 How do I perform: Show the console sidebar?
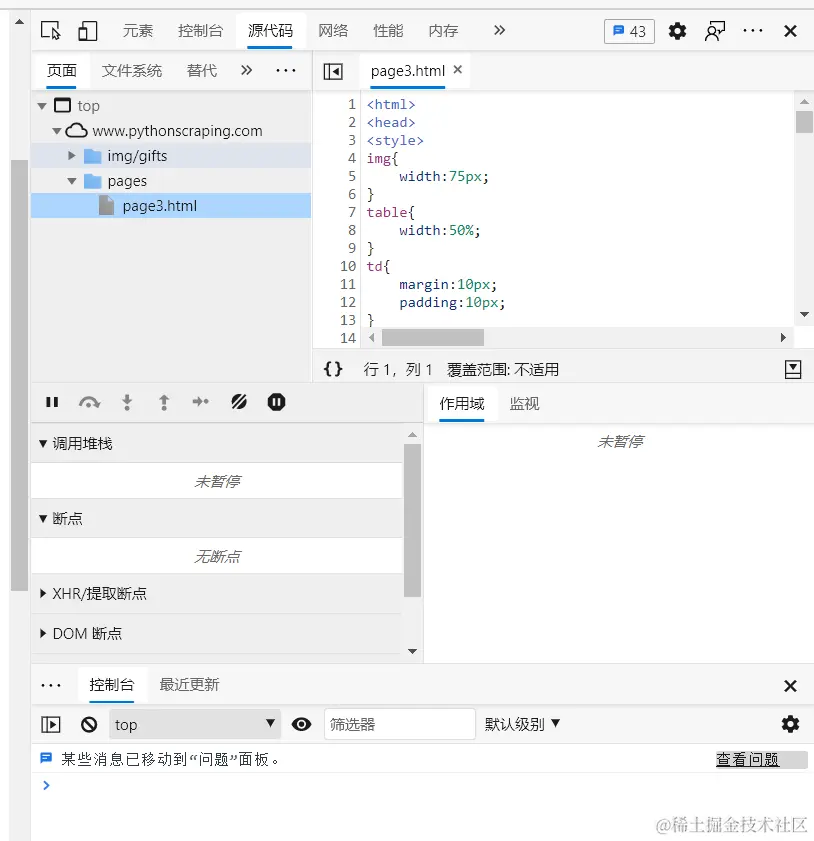51,725
